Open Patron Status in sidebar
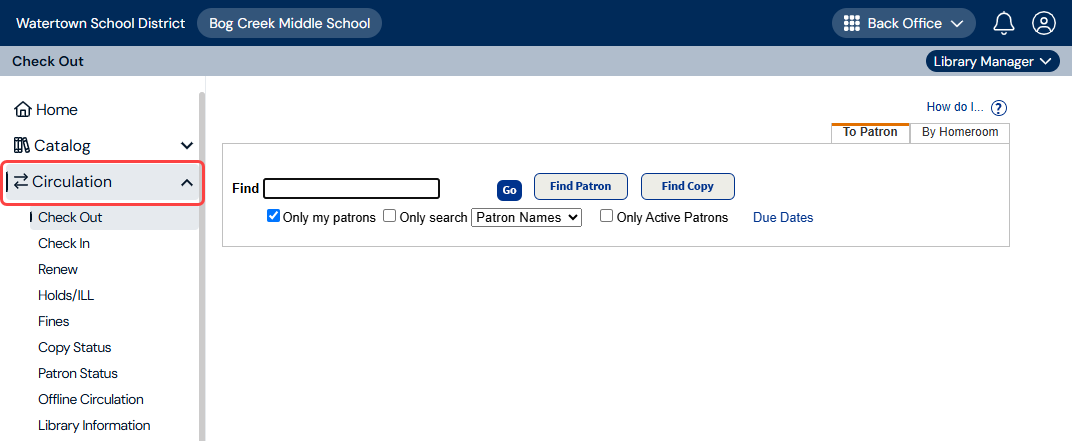The height and width of the screenshot is (441, 1072). click(78, 373)
